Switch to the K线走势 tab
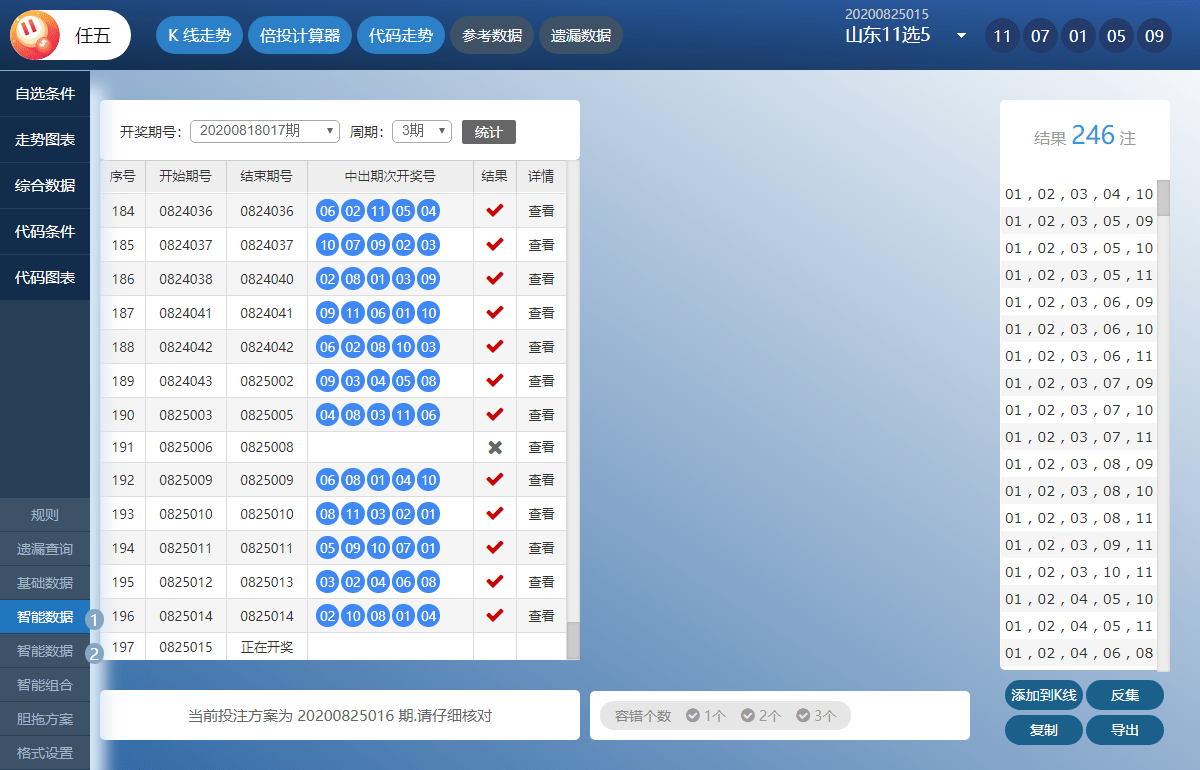Screen dimensions: 1200x770 [199, 35]
